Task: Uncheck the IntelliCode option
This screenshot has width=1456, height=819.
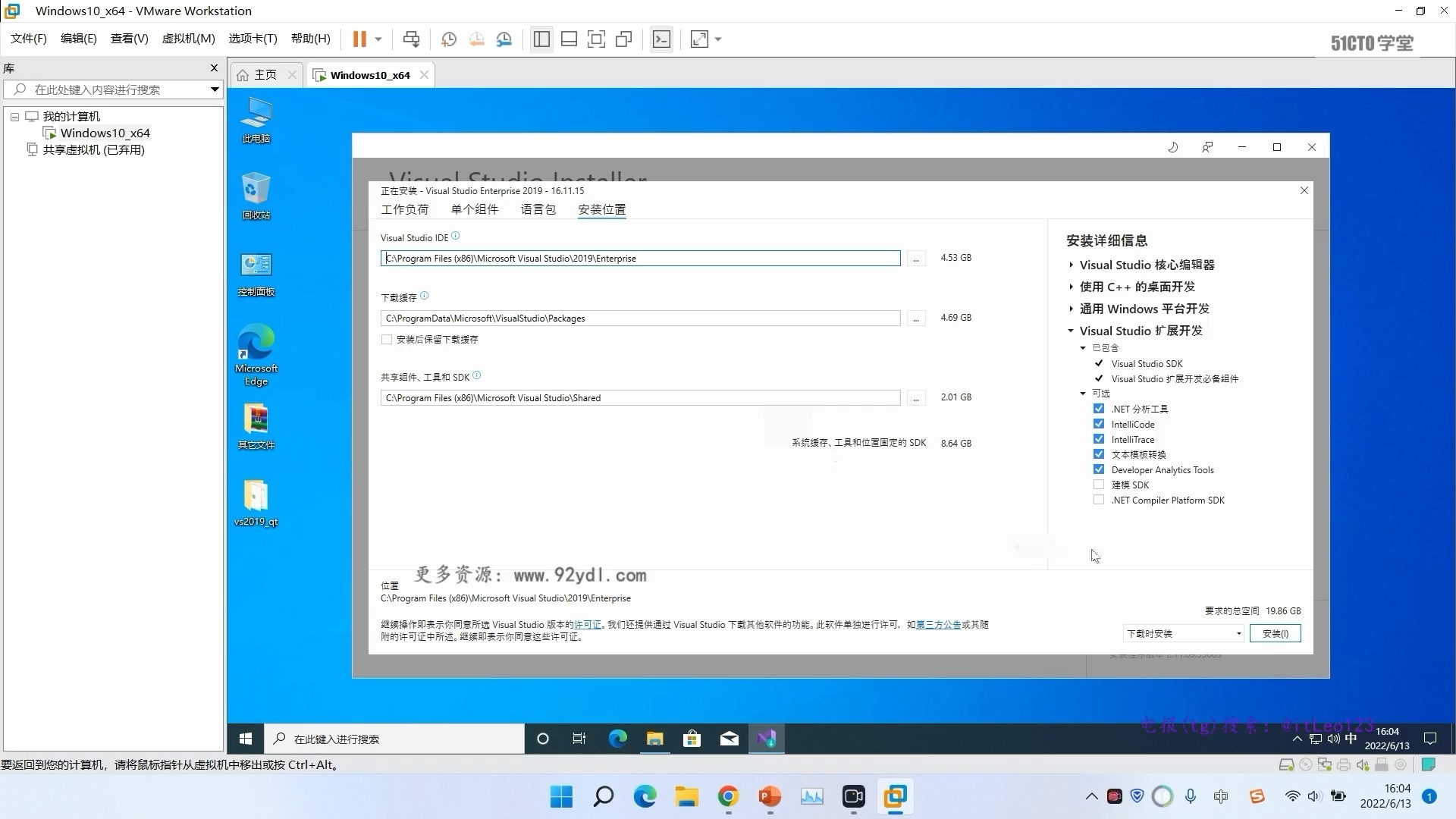Action: [x=1099, y=424]
